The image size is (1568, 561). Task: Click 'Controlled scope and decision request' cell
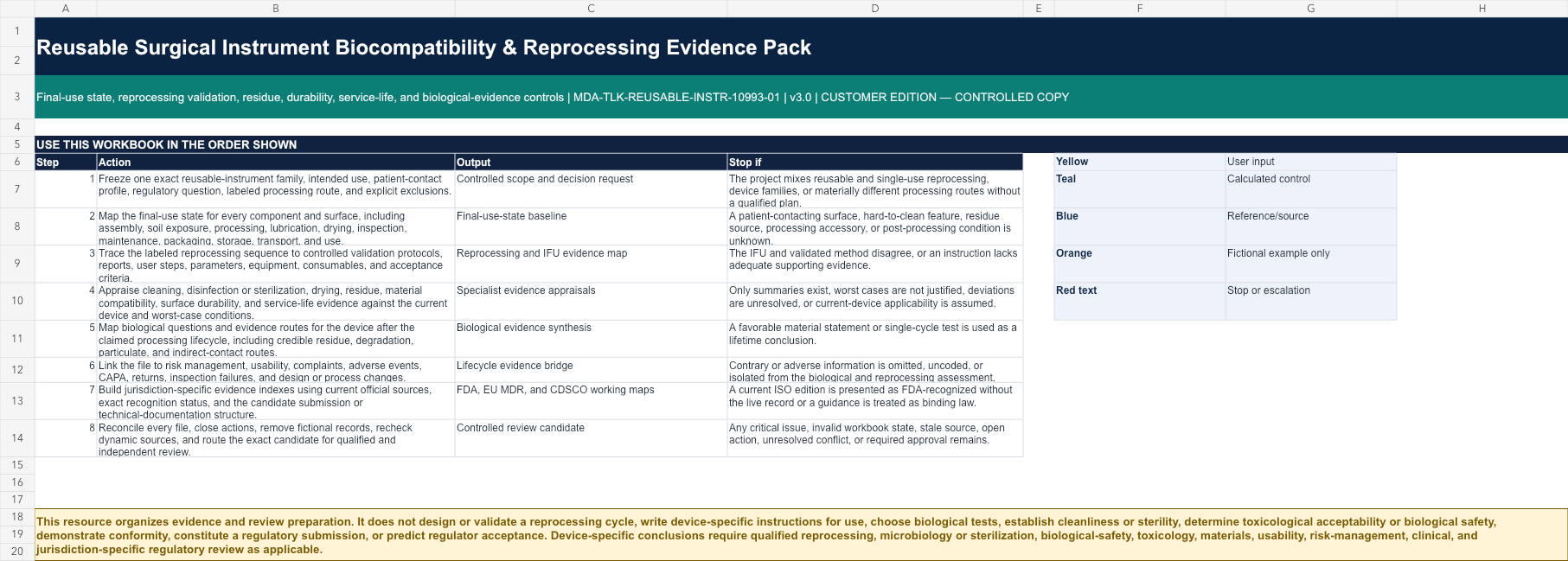[591, 189]
